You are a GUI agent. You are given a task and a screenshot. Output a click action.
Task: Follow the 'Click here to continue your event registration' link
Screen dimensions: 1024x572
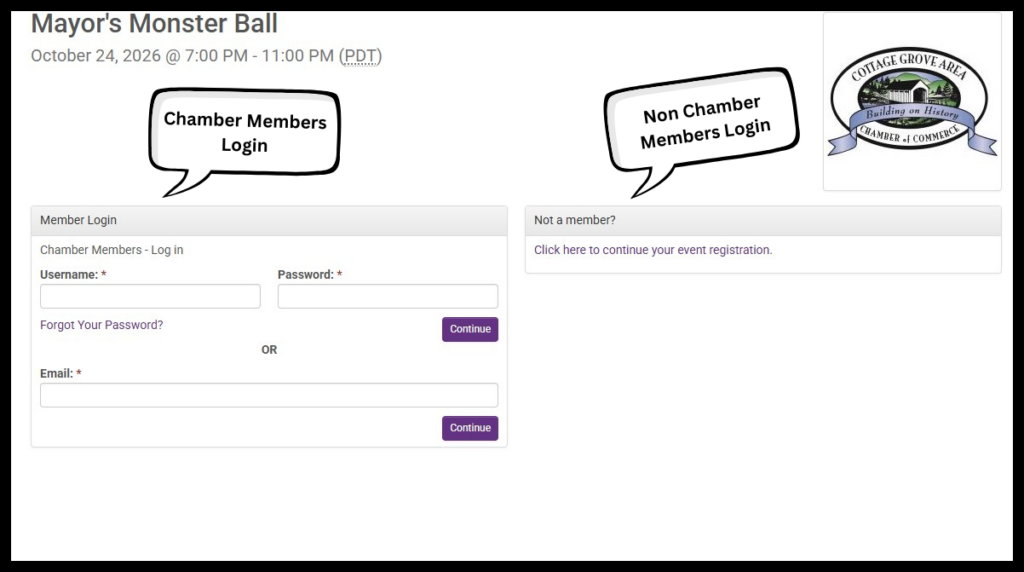(x=653, y=250)
